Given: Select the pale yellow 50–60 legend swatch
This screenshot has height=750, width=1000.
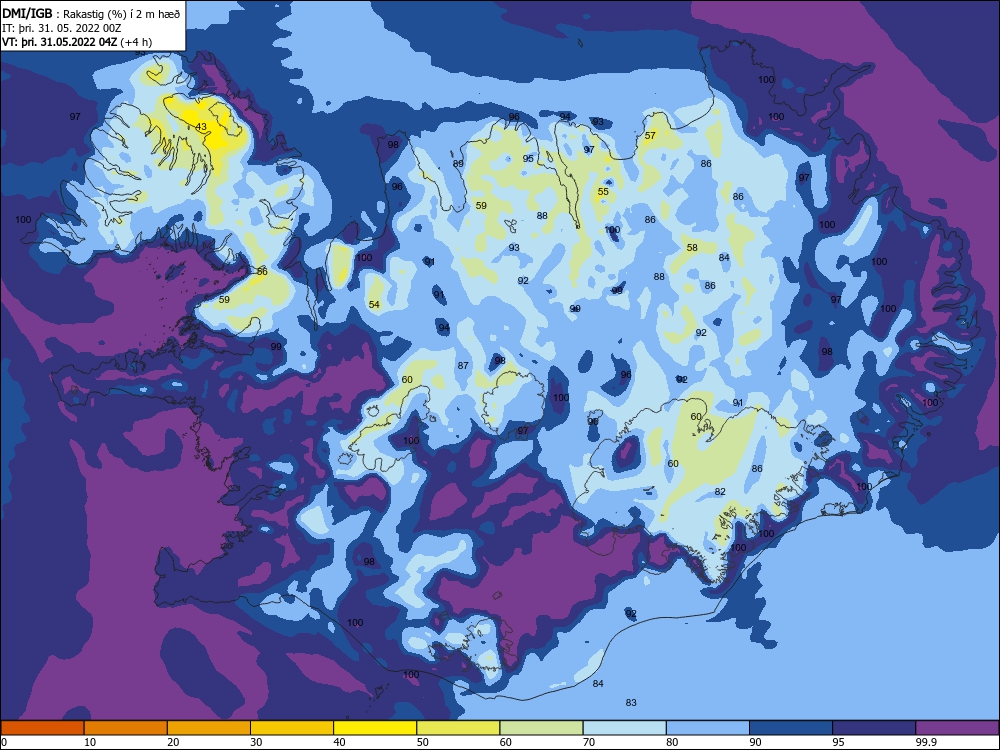Looking at the screenshot, I should click(458, 728).
